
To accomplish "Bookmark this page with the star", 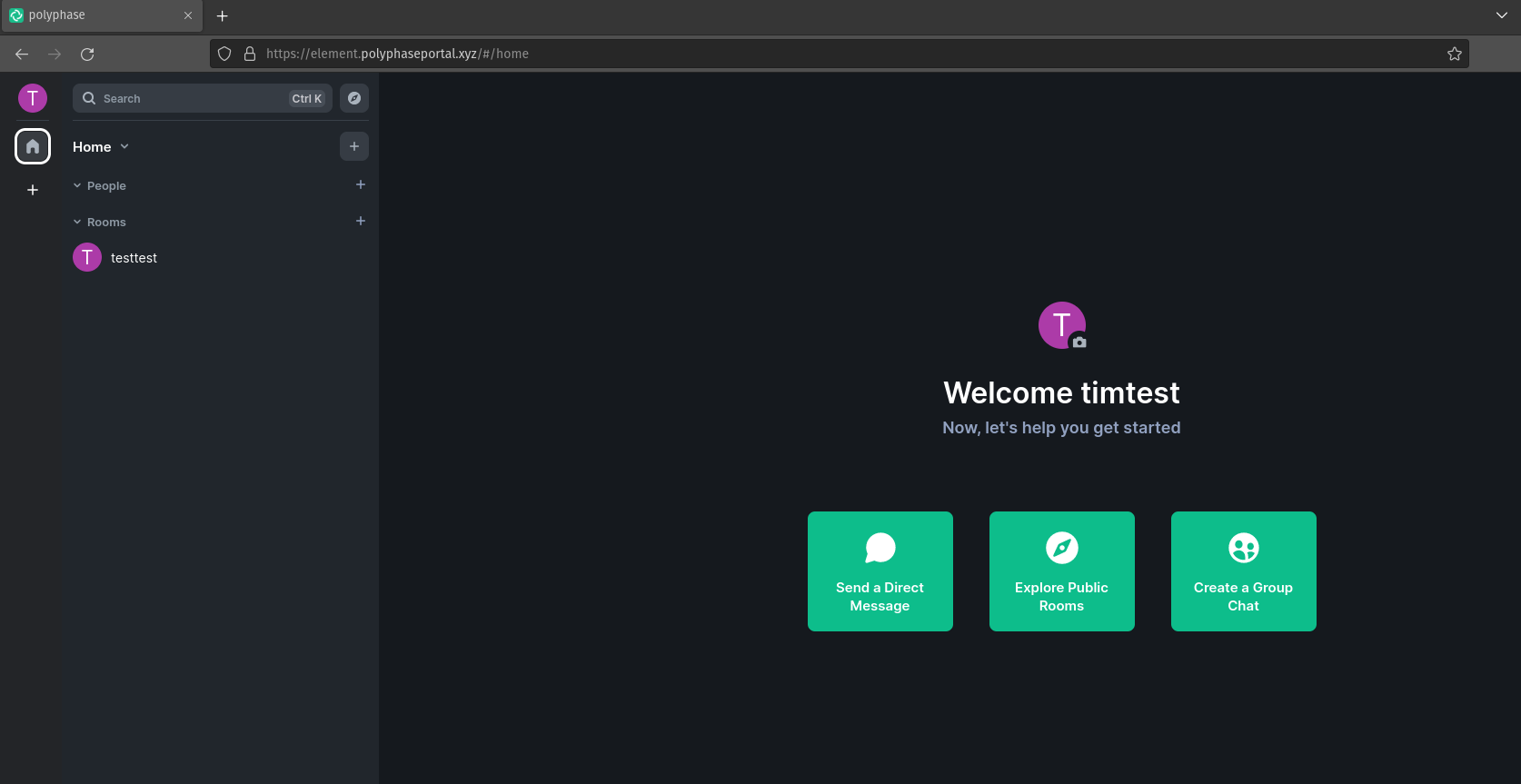I will pyautogui.click(x=1455, y=54).
